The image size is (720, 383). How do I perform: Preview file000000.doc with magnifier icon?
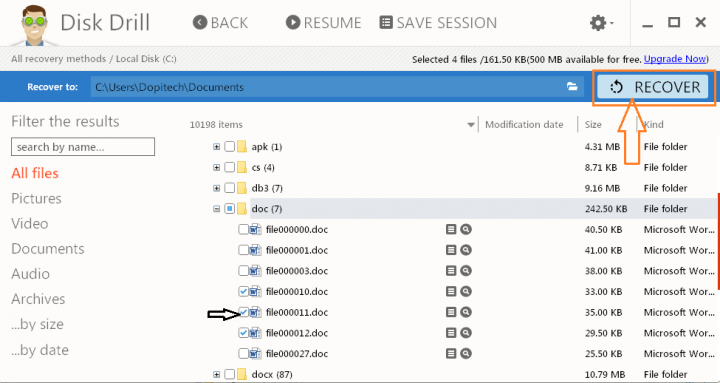point(466,229)
